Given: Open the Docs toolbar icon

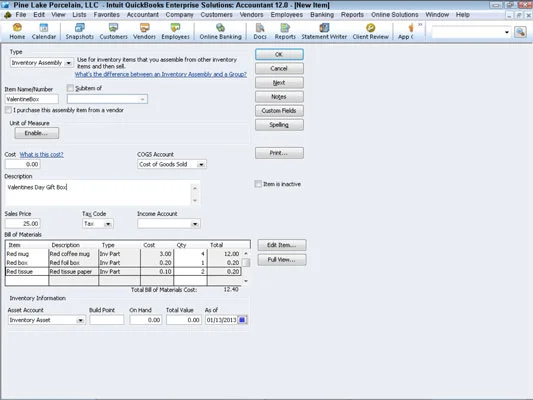Looking at the screenshot, I should pos(260,31).
